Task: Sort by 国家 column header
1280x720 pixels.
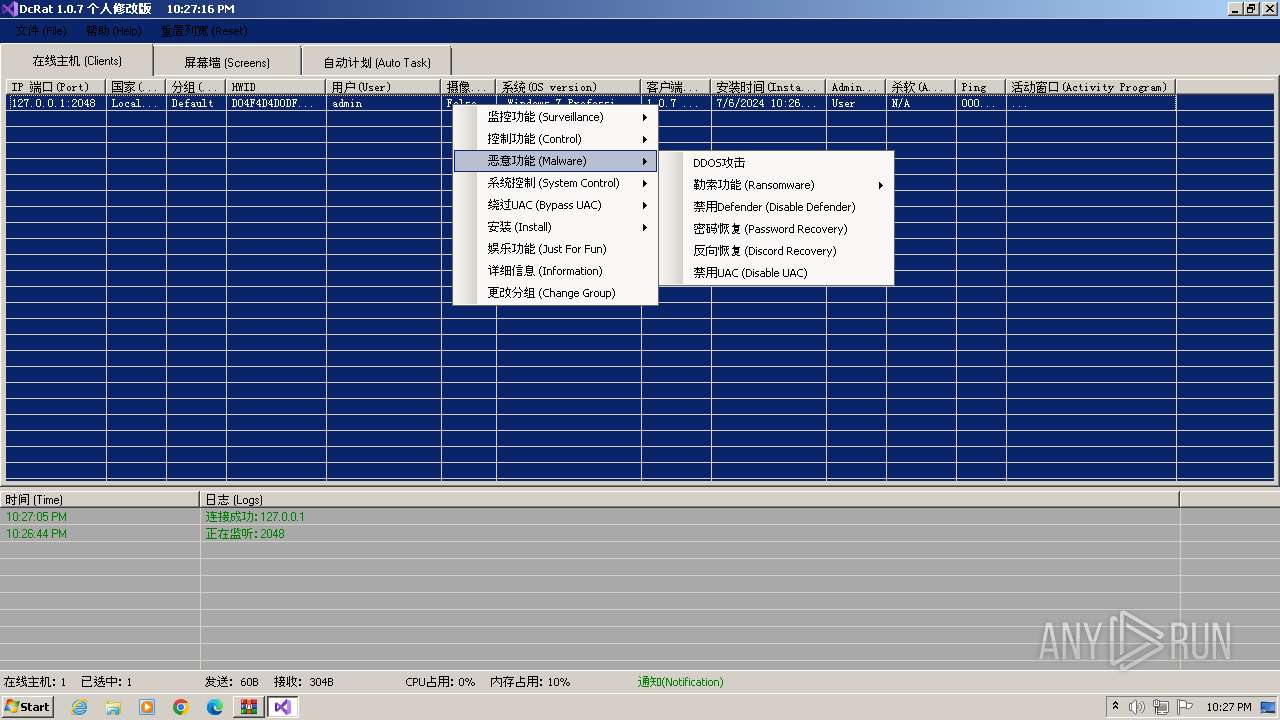Action: (x=136, y=87)
